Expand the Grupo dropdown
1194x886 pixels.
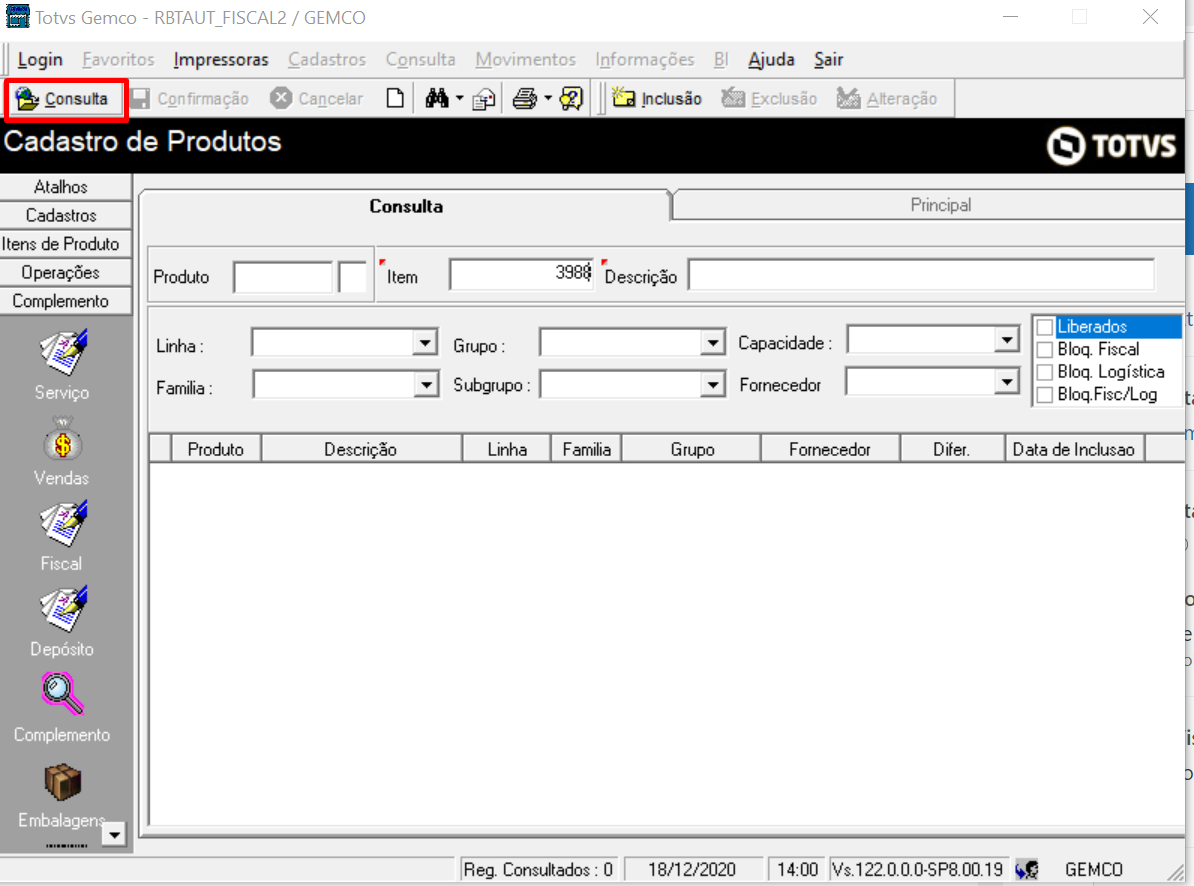712,343
